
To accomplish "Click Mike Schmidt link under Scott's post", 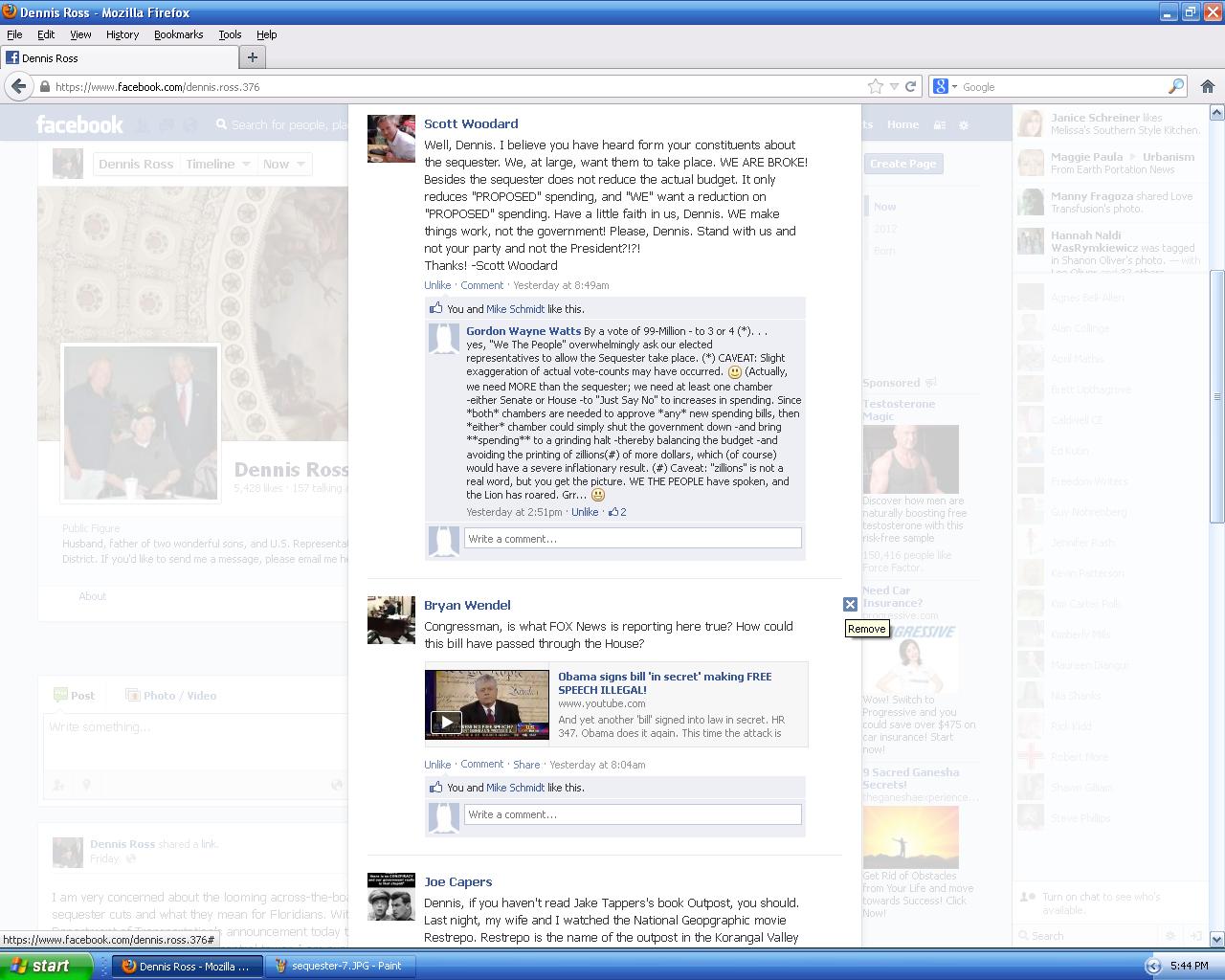I will (x=515, y=309).
